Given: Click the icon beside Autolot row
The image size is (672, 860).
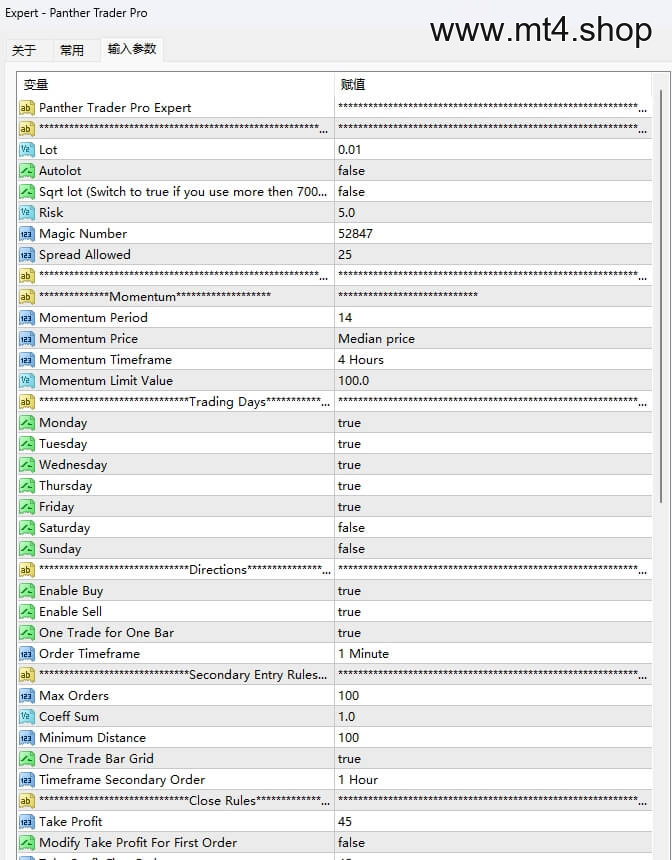Looking at the screenshot, I should (26, 171).
